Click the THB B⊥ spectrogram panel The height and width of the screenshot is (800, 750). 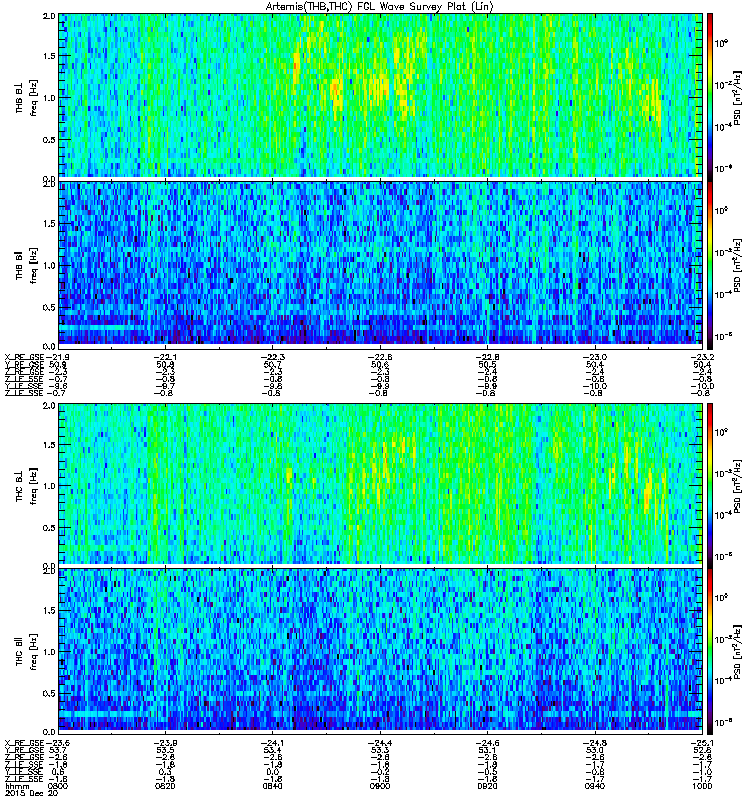point(381,96)
